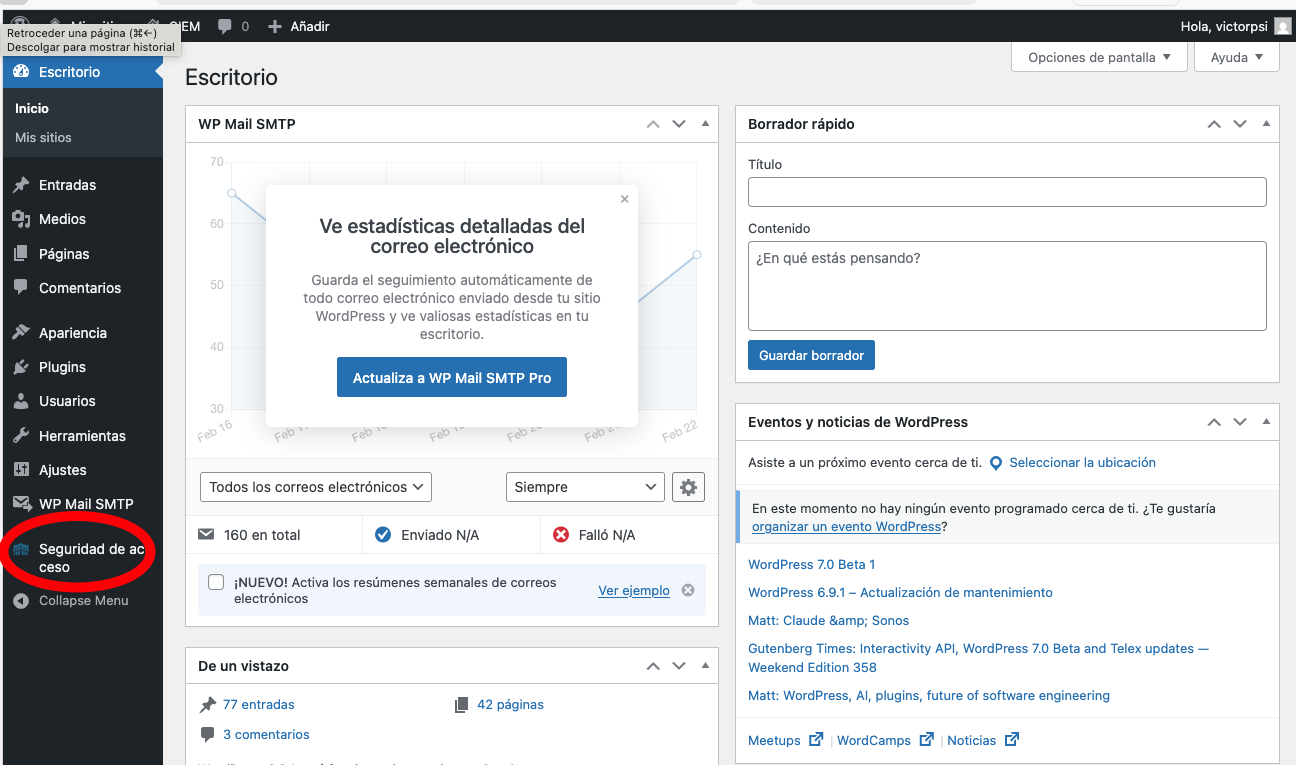Click into the Título input field

click(x=1007, y=192)
